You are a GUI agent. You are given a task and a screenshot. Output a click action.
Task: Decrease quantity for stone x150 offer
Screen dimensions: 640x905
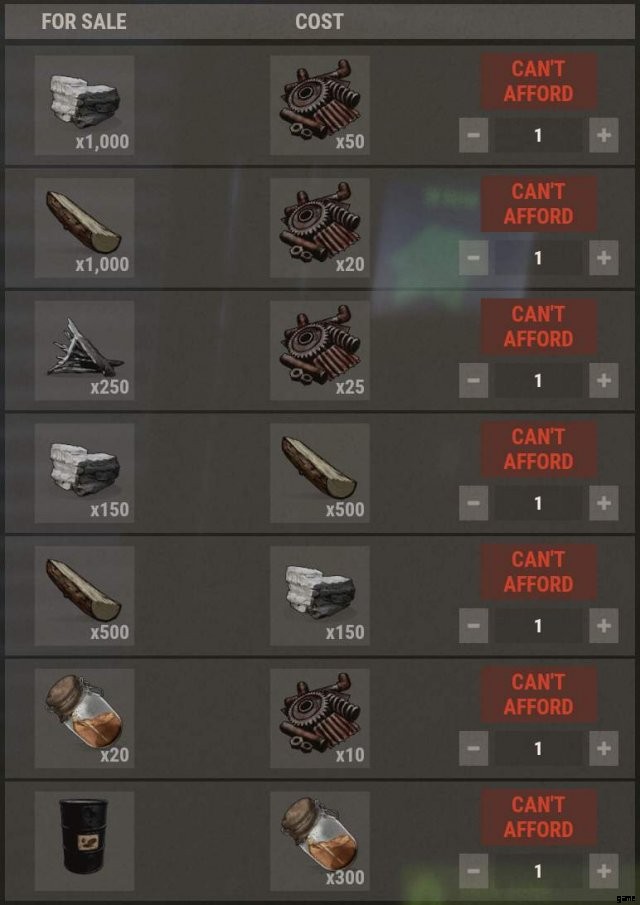point(473,503)
